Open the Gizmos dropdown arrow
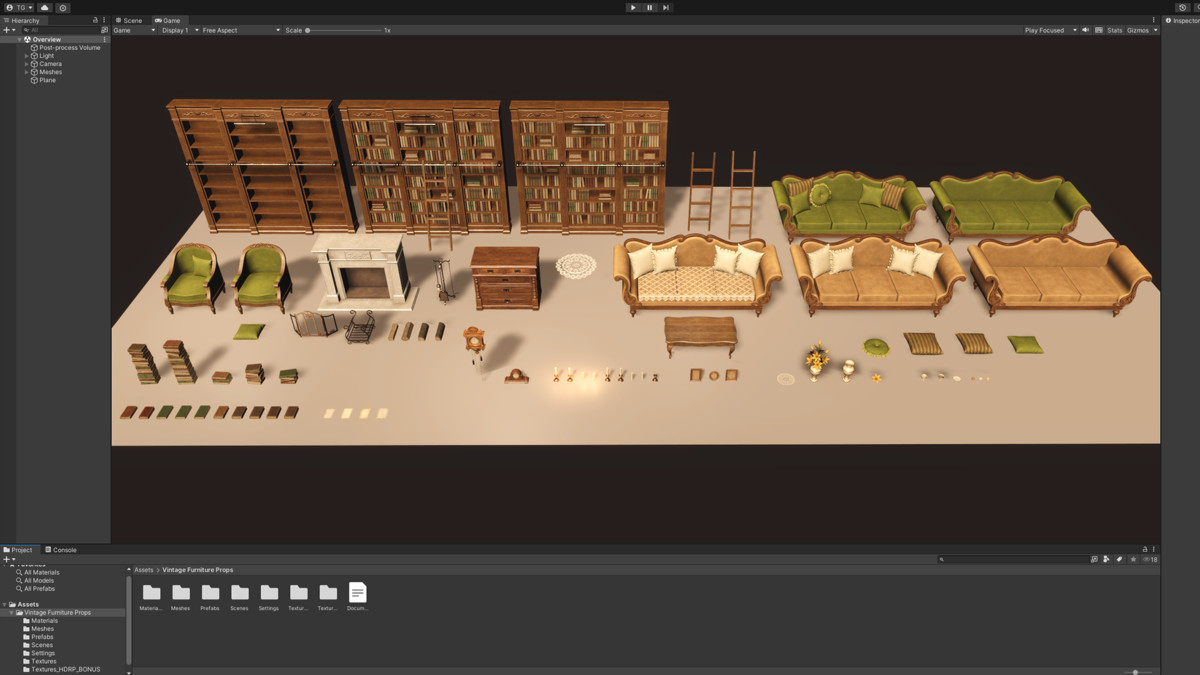This screenshot has height=675, width=1200. (x=1155, y=30)
